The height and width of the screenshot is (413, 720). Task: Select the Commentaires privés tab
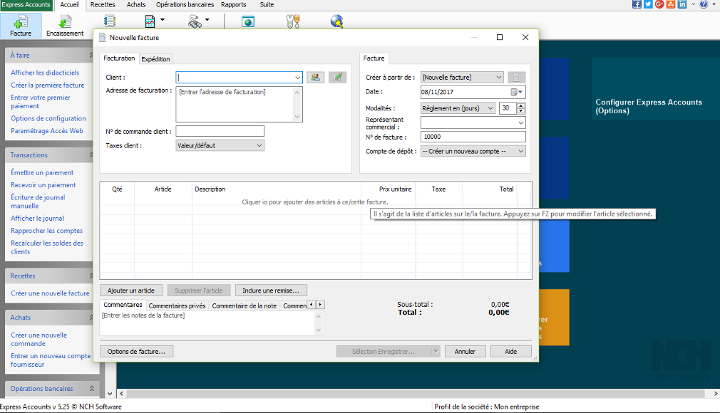(x=177, y=306)
